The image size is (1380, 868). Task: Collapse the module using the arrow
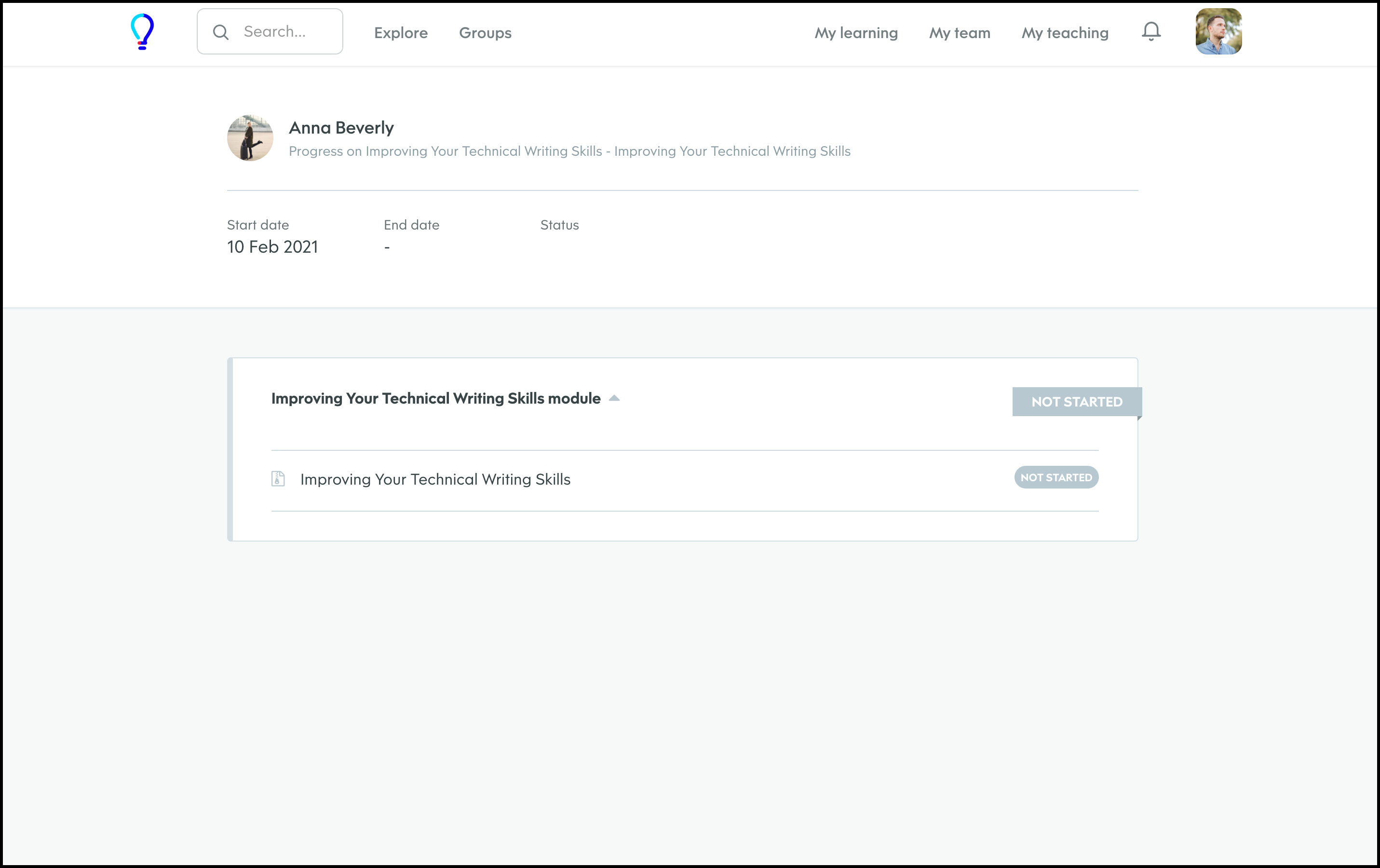point(614,398)
